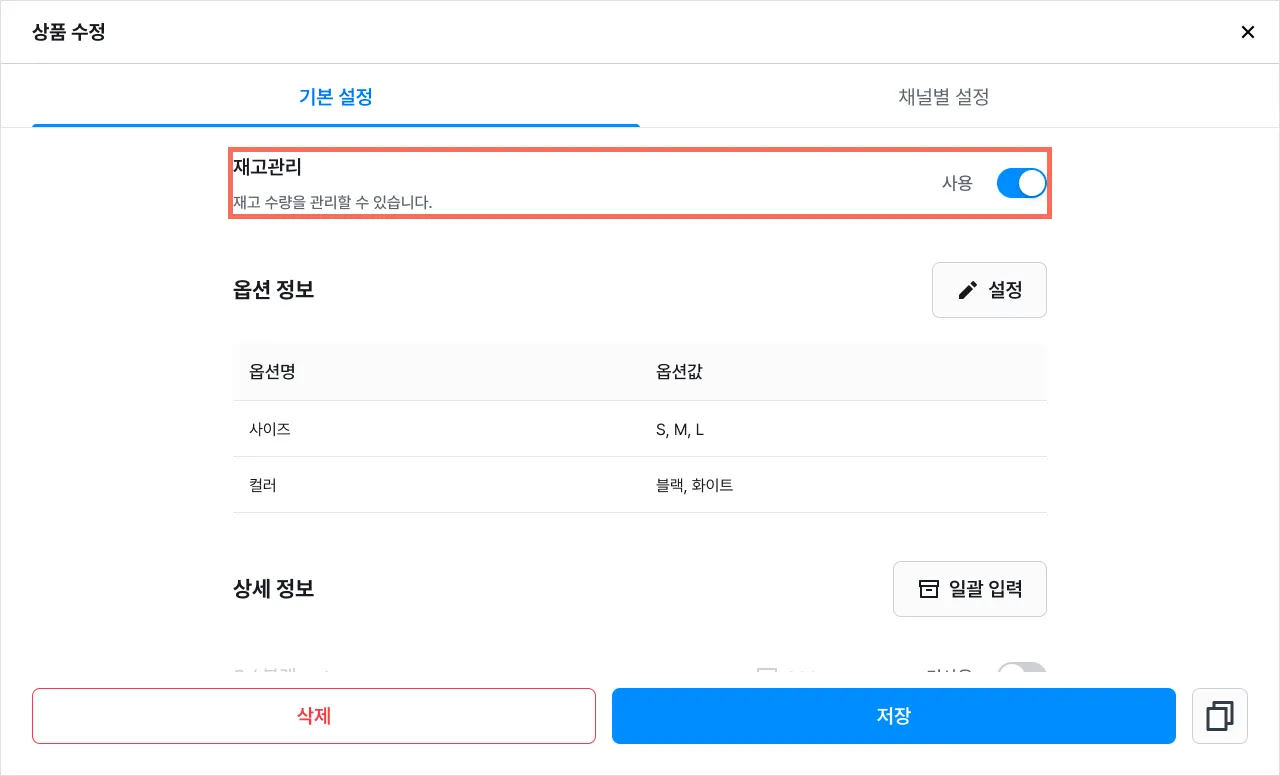Click the 옵션명 column header

coord(272,372)
